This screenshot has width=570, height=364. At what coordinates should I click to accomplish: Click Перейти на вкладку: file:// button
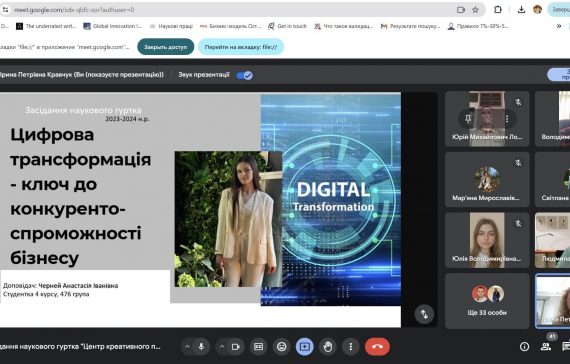pos(241,47)
